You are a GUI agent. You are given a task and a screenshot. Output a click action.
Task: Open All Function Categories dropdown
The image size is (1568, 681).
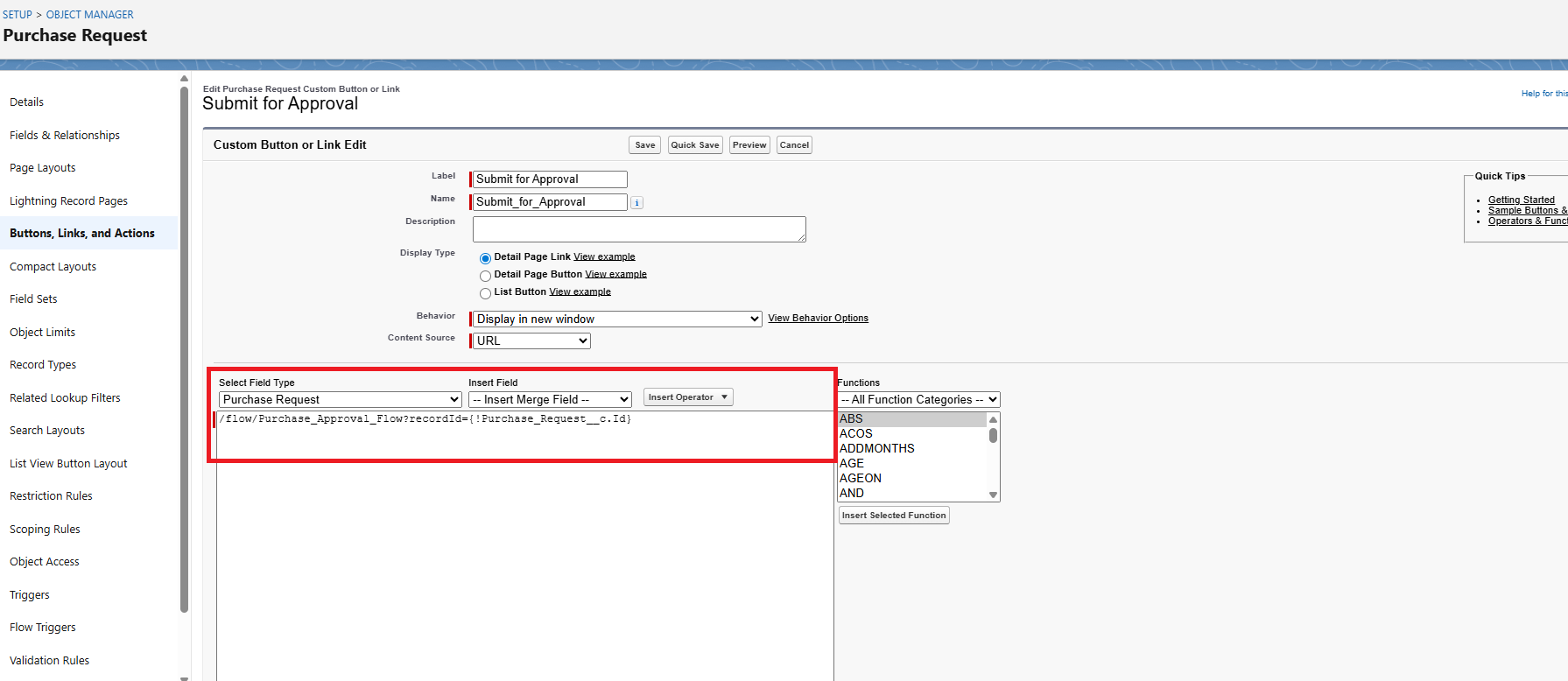[x=918, y=400]
